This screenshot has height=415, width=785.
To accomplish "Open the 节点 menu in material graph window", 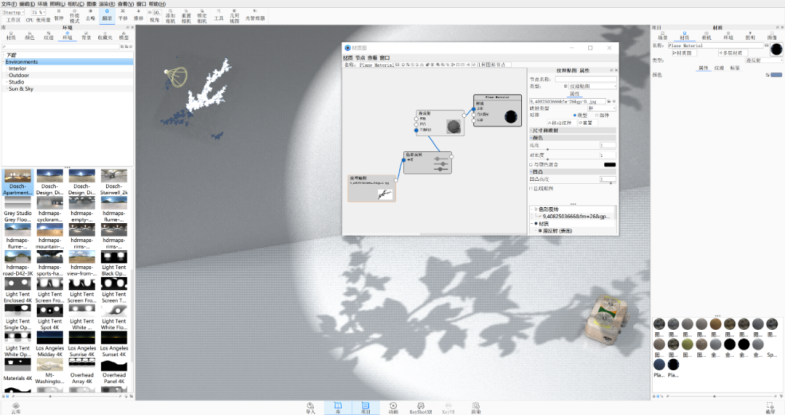I will point(361,57).
